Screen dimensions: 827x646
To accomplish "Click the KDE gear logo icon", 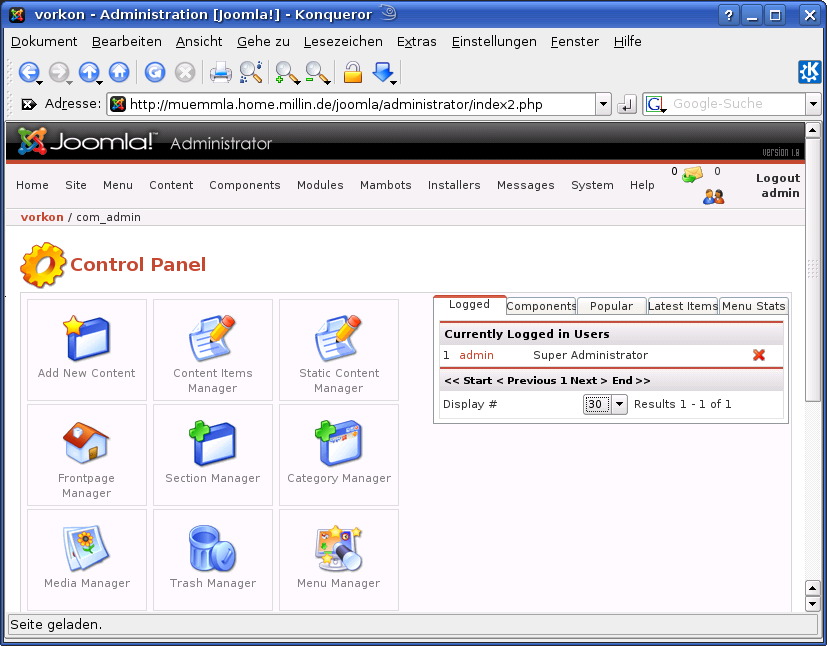I will click(809, 72).
